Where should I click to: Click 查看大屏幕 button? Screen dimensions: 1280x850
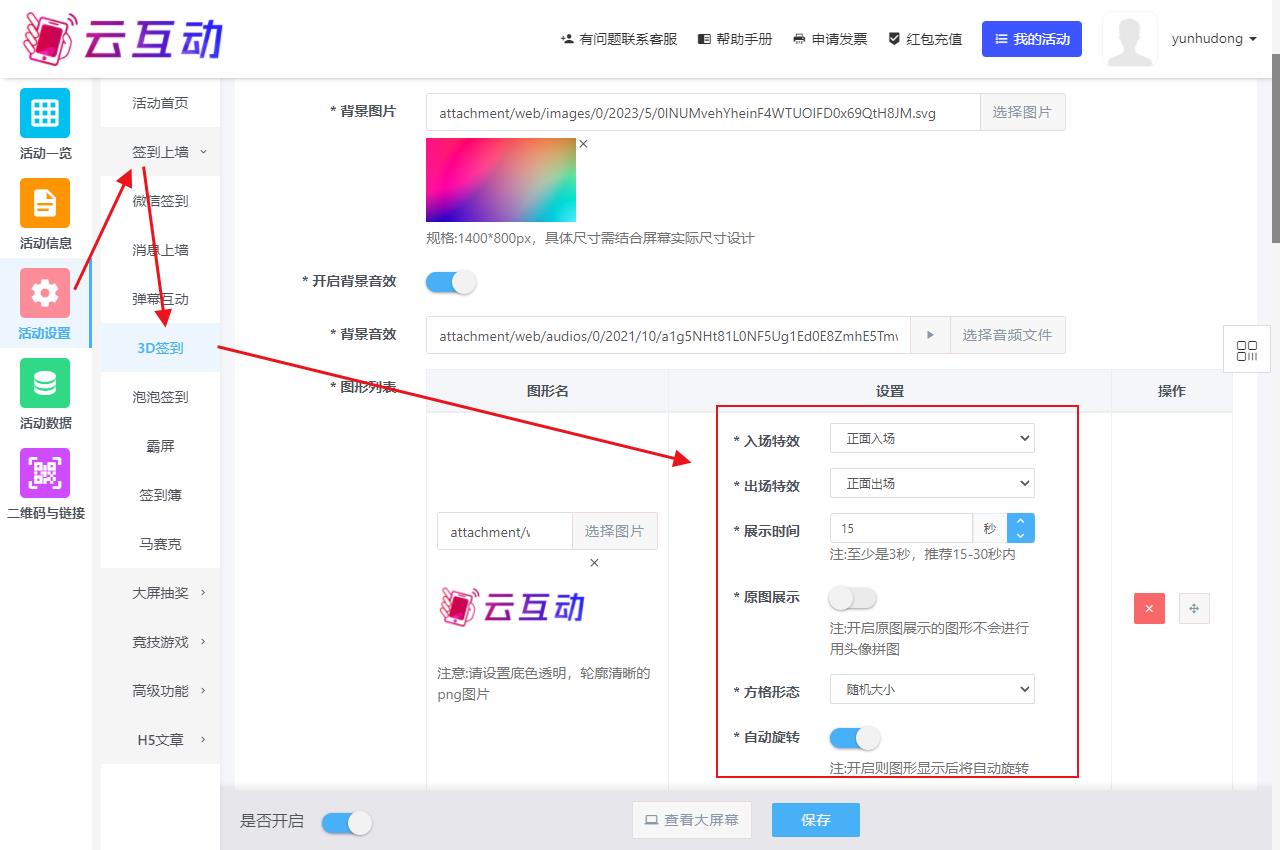point(692,820)
